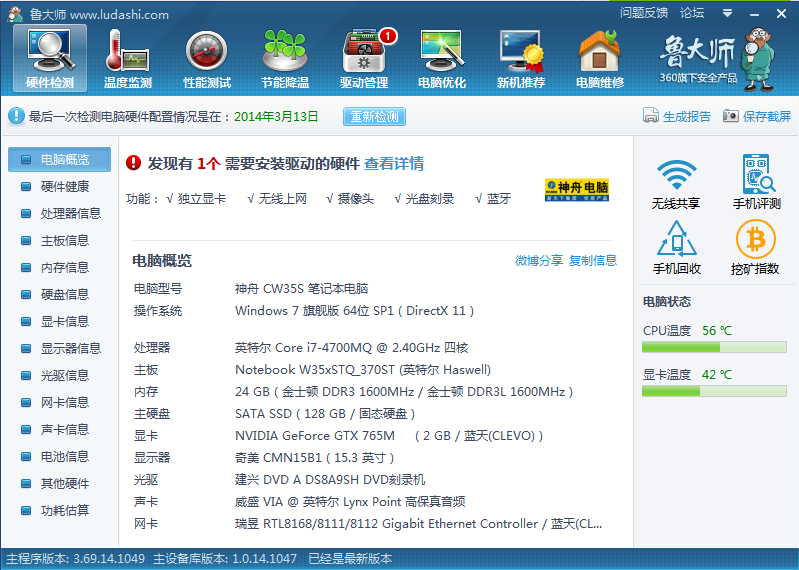Click the 24 GB memory text

pyautogui.click(x=404, y=392)
